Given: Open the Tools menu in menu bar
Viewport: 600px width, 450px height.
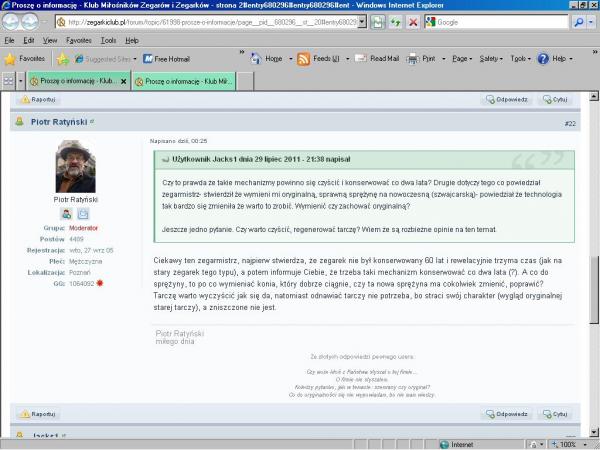Looking at the screenshot, I should [x=108, y=40].
